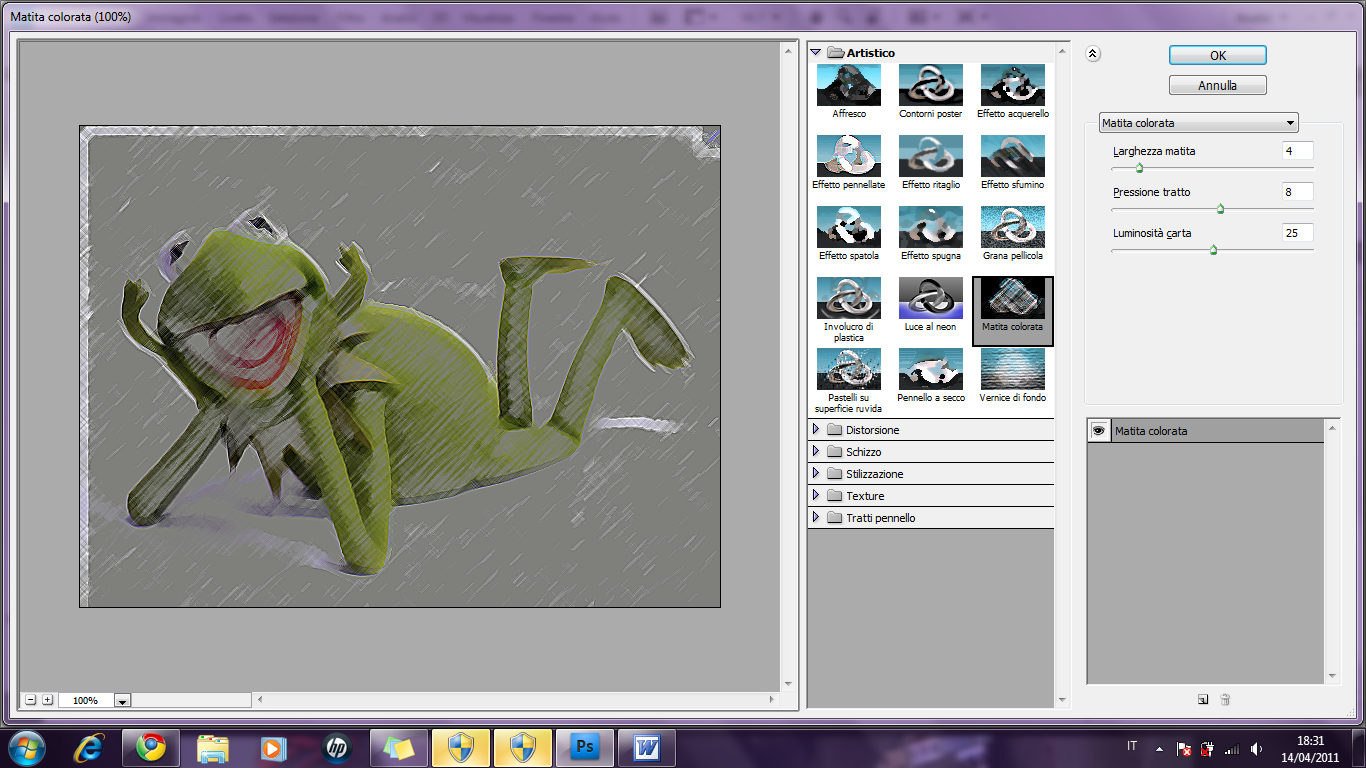Cancel with the Annulla button
This screenshot has height=769, width=1366.
tap(1218, 85)
